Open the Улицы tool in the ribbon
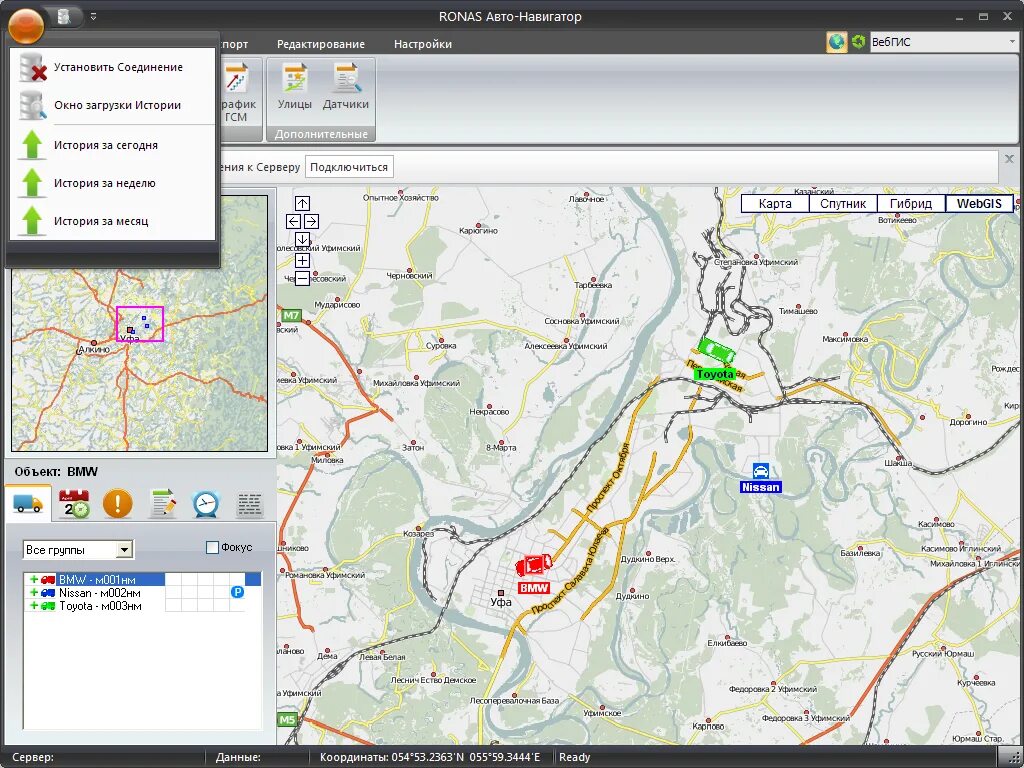Viewport: 1024px width, 768px height. coord(295,88)
